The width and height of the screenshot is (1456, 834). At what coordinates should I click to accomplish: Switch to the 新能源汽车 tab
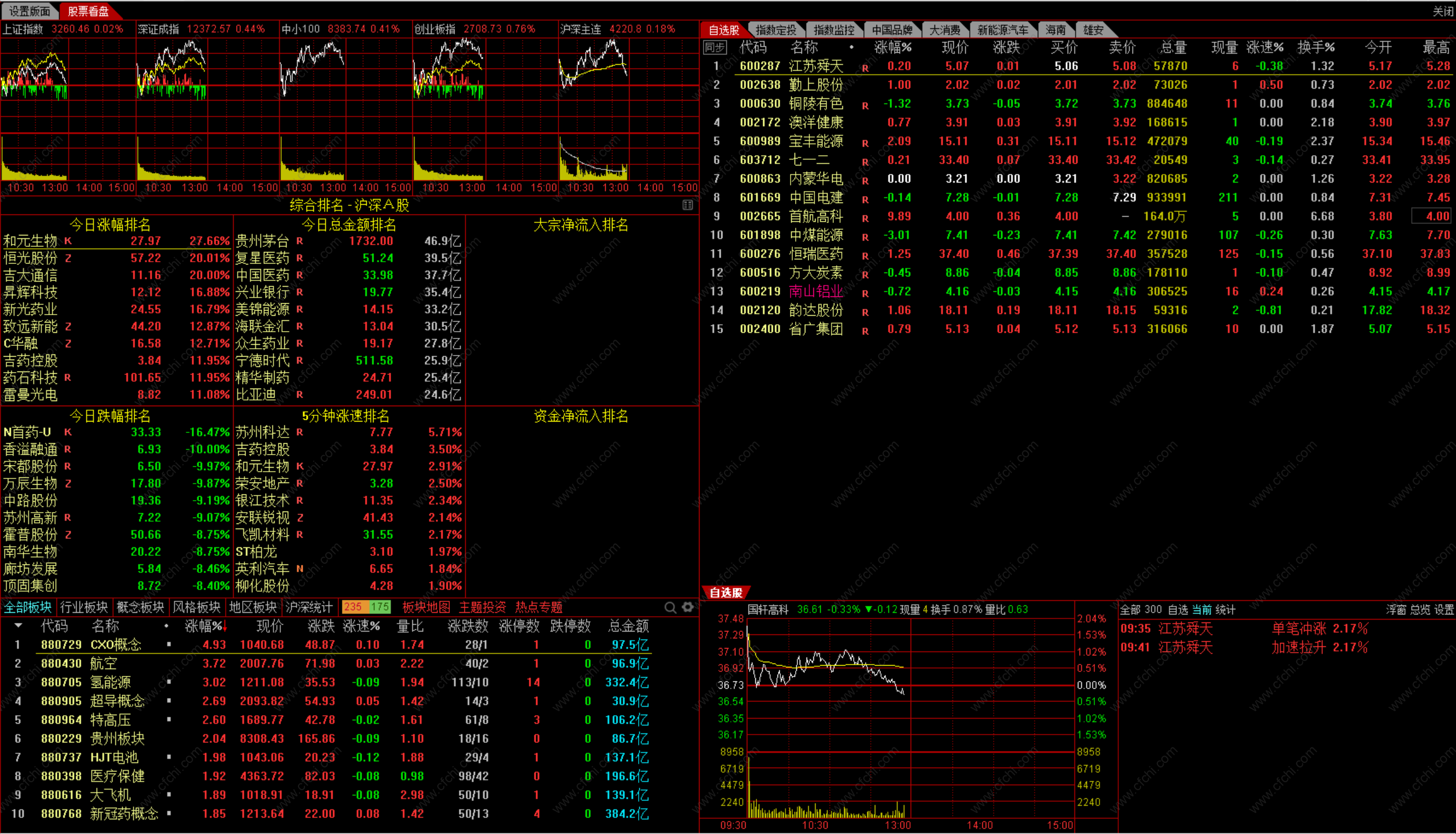point(1002,30)
